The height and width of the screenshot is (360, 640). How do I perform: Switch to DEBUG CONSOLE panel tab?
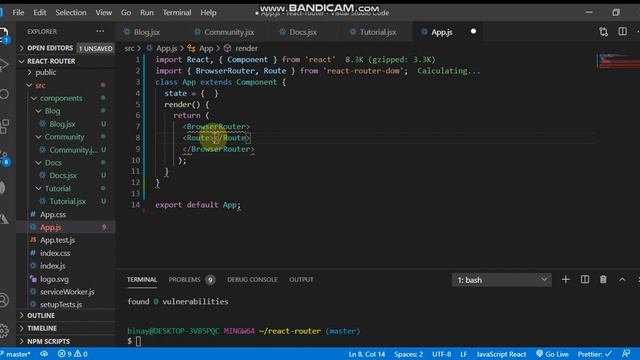coord(252,280)
